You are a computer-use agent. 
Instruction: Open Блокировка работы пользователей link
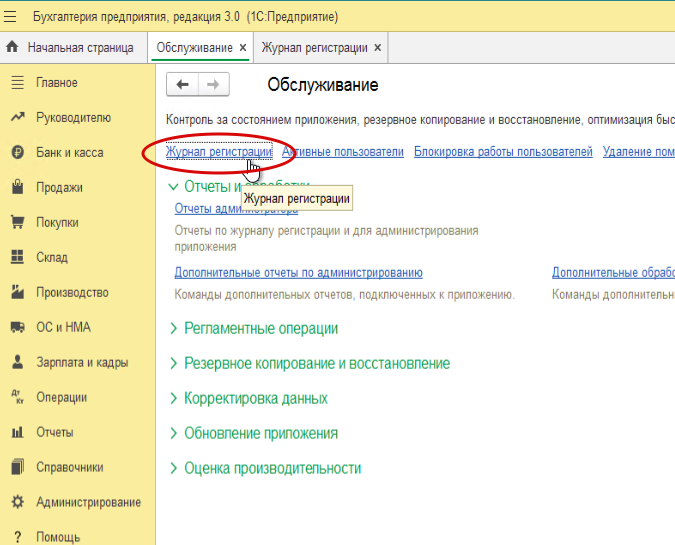[503, 152]
